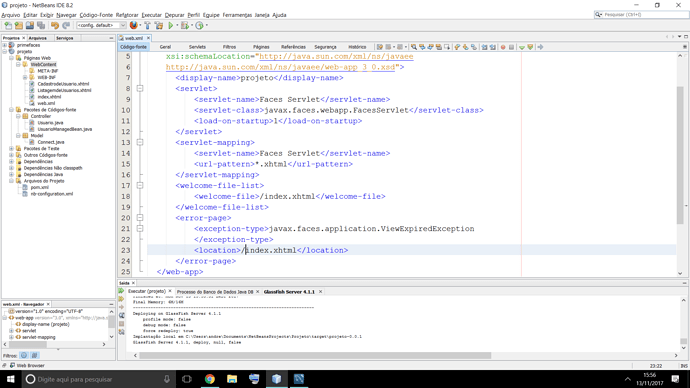Open Google Chrome from the taskbar

209,379
